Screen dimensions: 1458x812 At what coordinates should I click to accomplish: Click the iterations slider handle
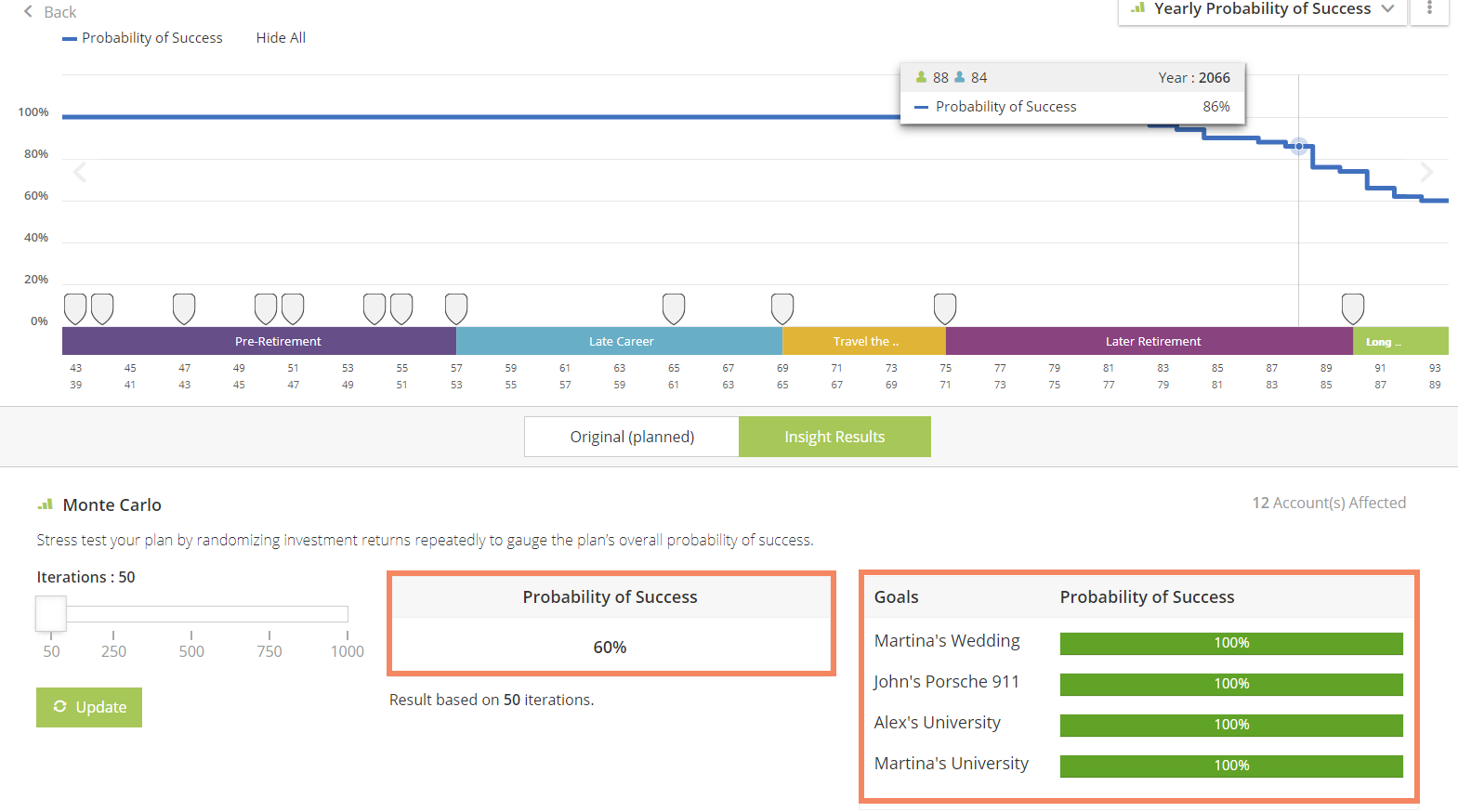point(51,613)
